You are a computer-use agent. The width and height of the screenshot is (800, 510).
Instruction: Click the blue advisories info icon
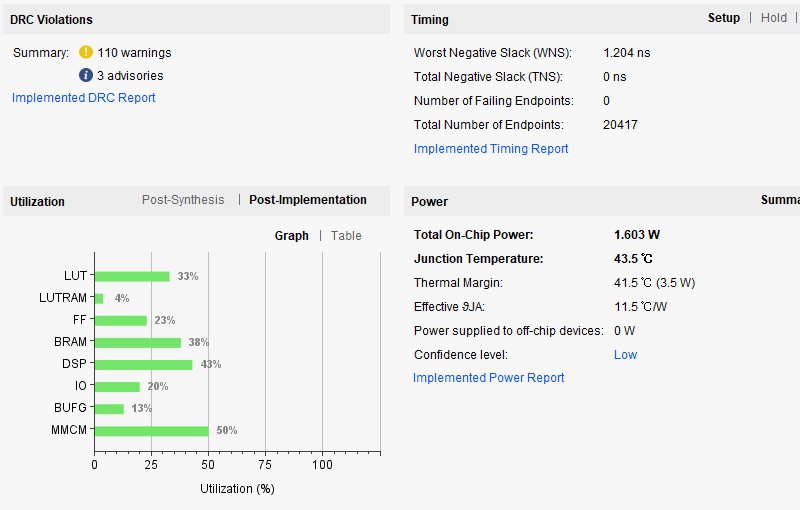pos(86,75)
